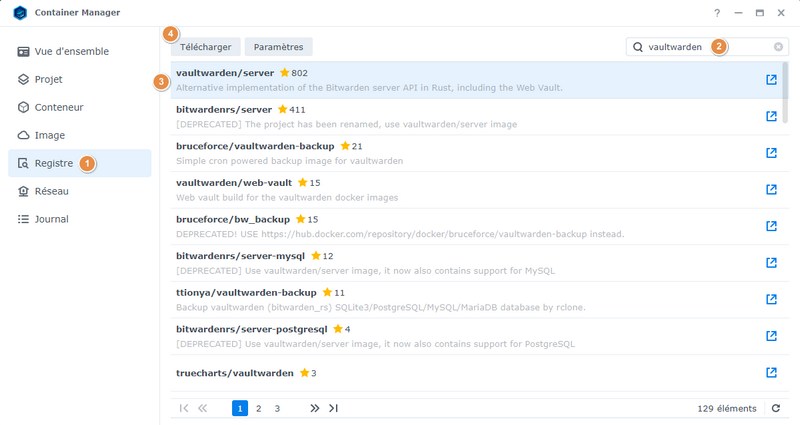Open external link for bruceforce/bw_backup
The image size is (800, 425).
pos(771,226)
